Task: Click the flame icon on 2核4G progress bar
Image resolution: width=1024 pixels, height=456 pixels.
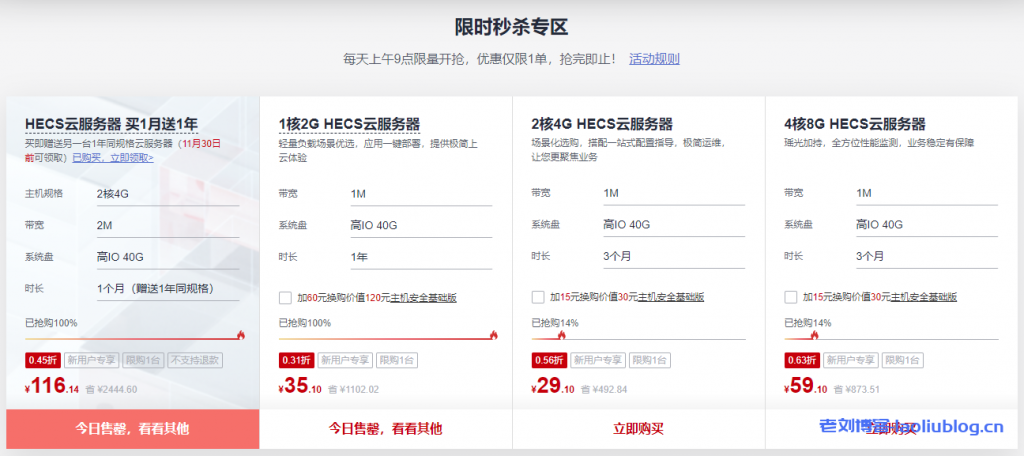Action: pyautogui.click(x=562, y=335)
